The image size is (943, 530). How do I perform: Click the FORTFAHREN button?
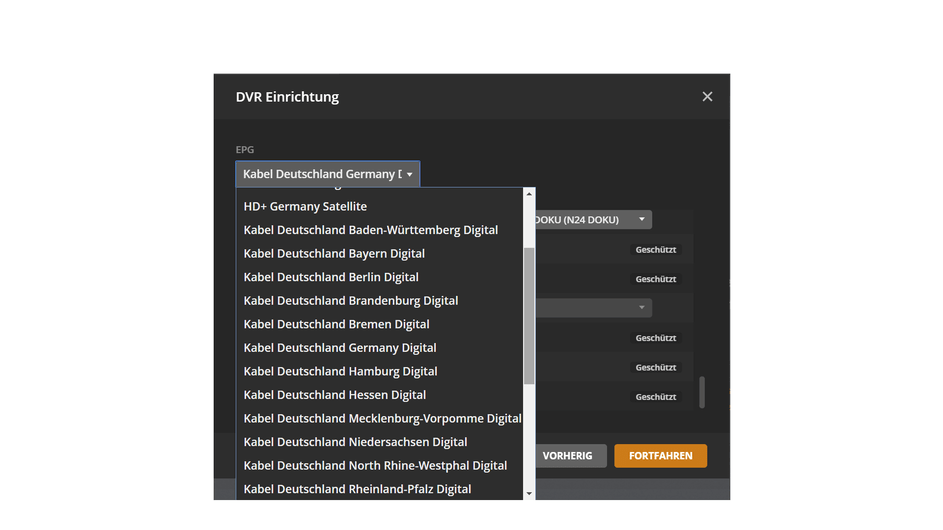click(x=660, y=455)
